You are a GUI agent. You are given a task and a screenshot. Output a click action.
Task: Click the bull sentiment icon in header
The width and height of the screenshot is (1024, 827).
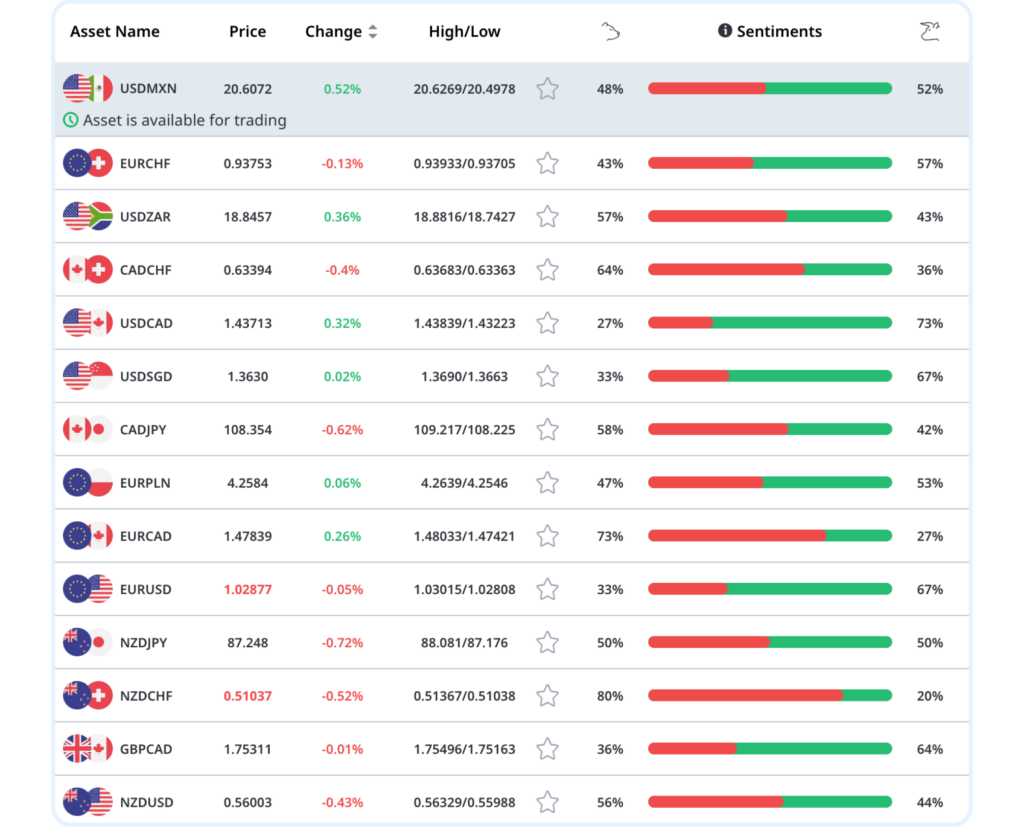coord(929,31)
